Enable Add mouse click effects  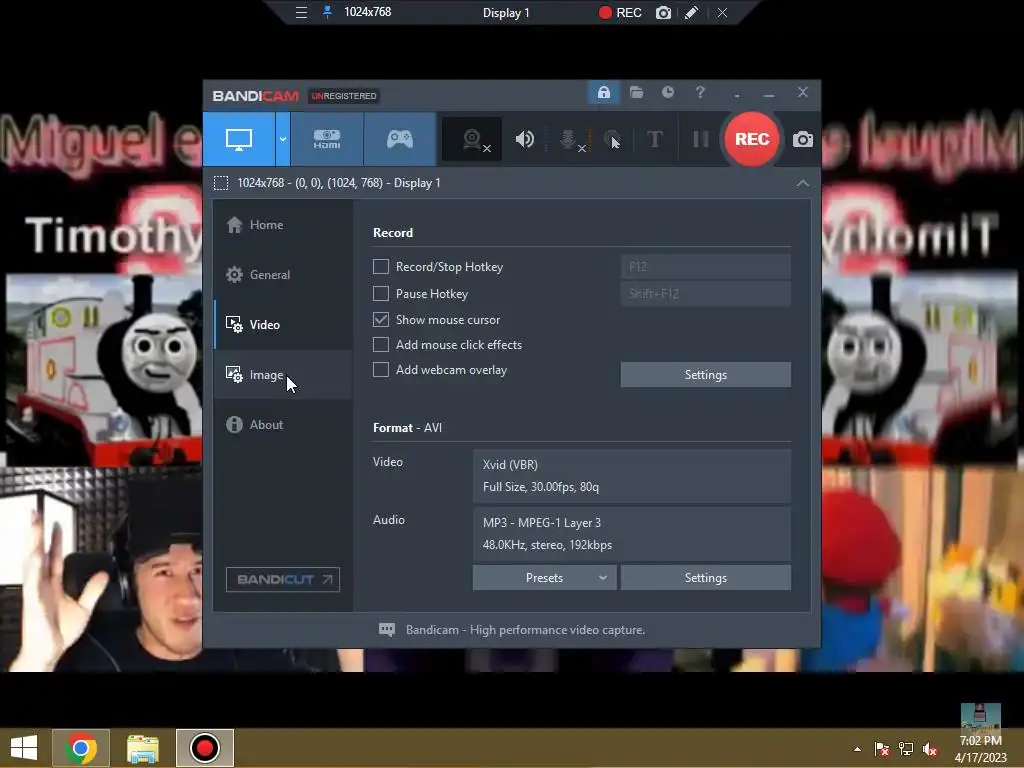tap(381, 344)
